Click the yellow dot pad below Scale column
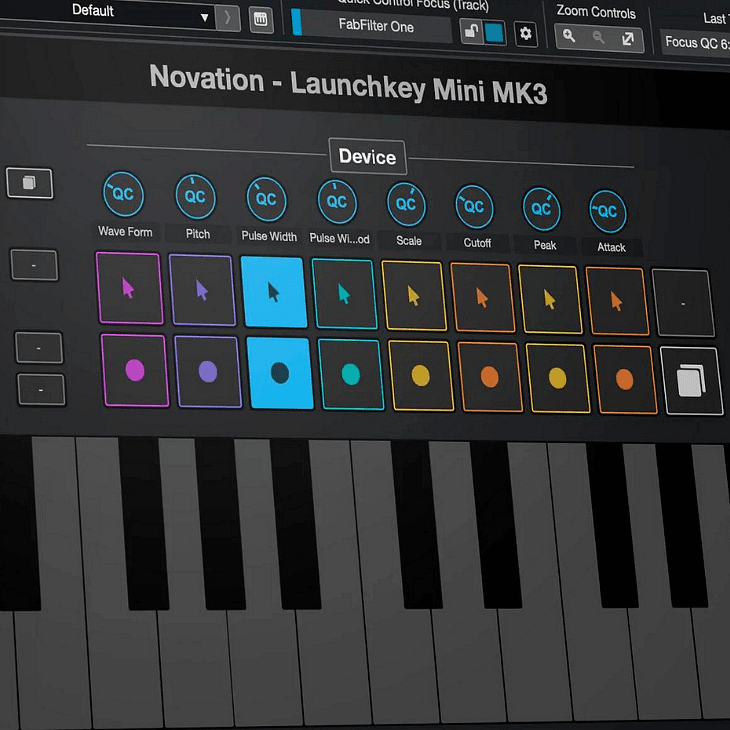The width and height of the screenshot is (730, 730). pyautogui.click(x=420, y=376)
